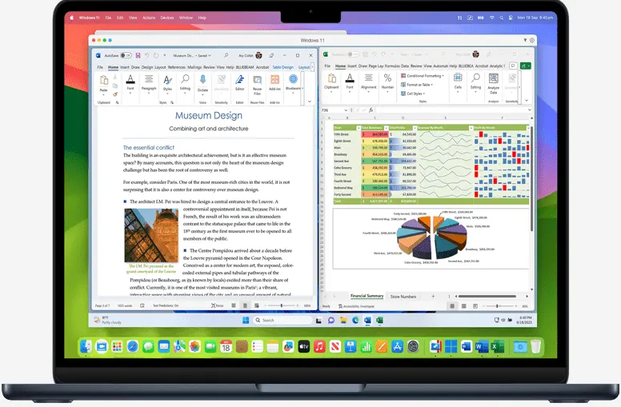621x407 pixels.
Task: Open the View menu in macOS menu bar
Action: click(133, 18)
